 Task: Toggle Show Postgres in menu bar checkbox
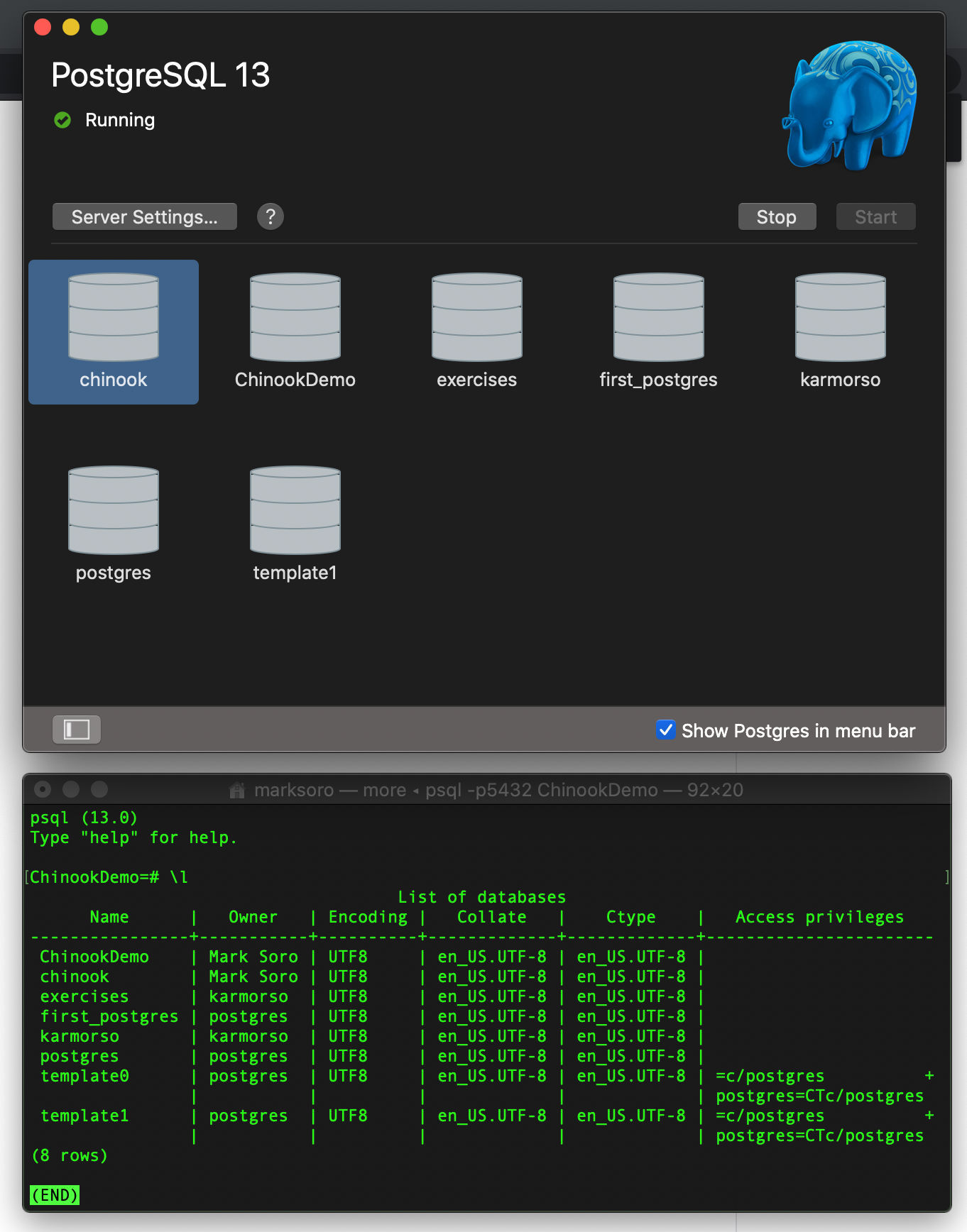(665, 730)
